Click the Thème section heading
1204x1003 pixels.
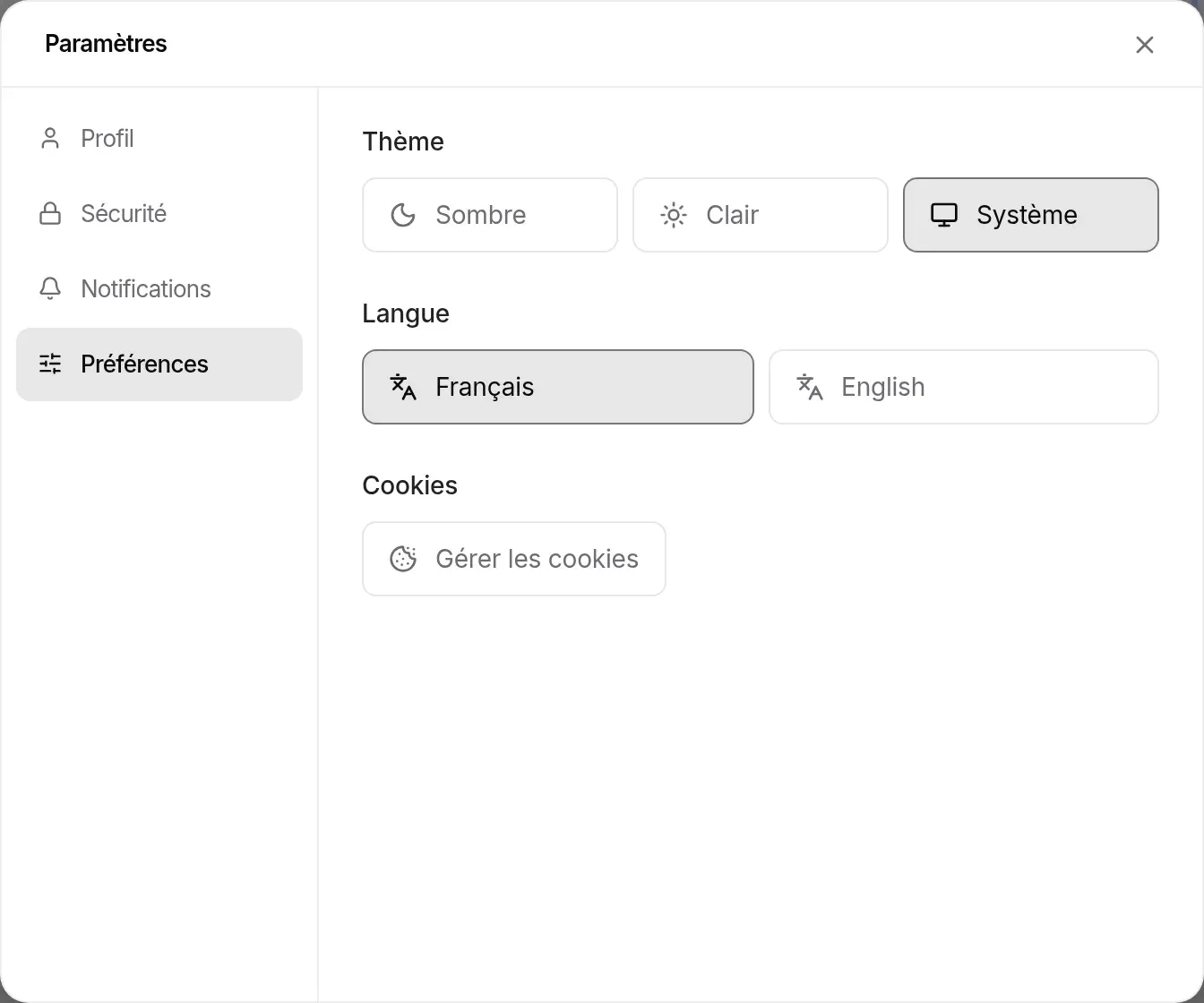coord(403,141)
